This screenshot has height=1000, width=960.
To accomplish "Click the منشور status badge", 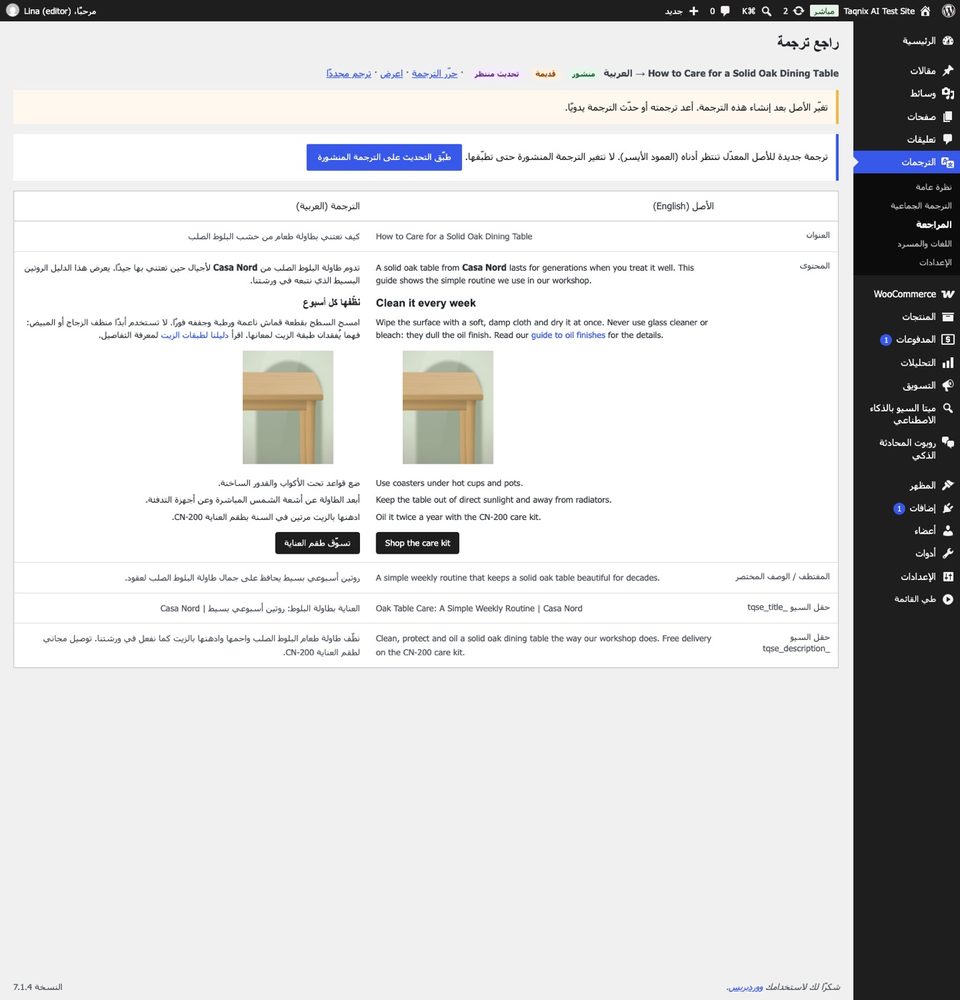I will point(583,73).
